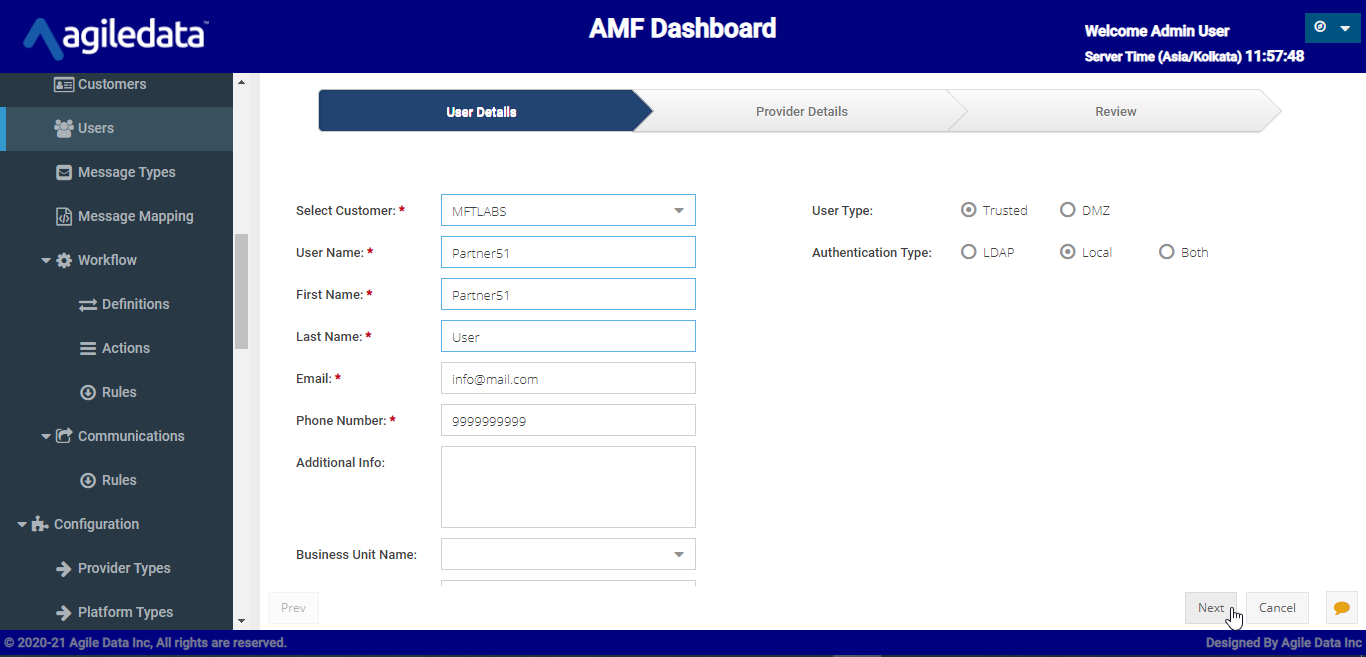Click the Users group icon in sidebar
The width and height of the screenshot is (1366, 657).
coord(64,128)
